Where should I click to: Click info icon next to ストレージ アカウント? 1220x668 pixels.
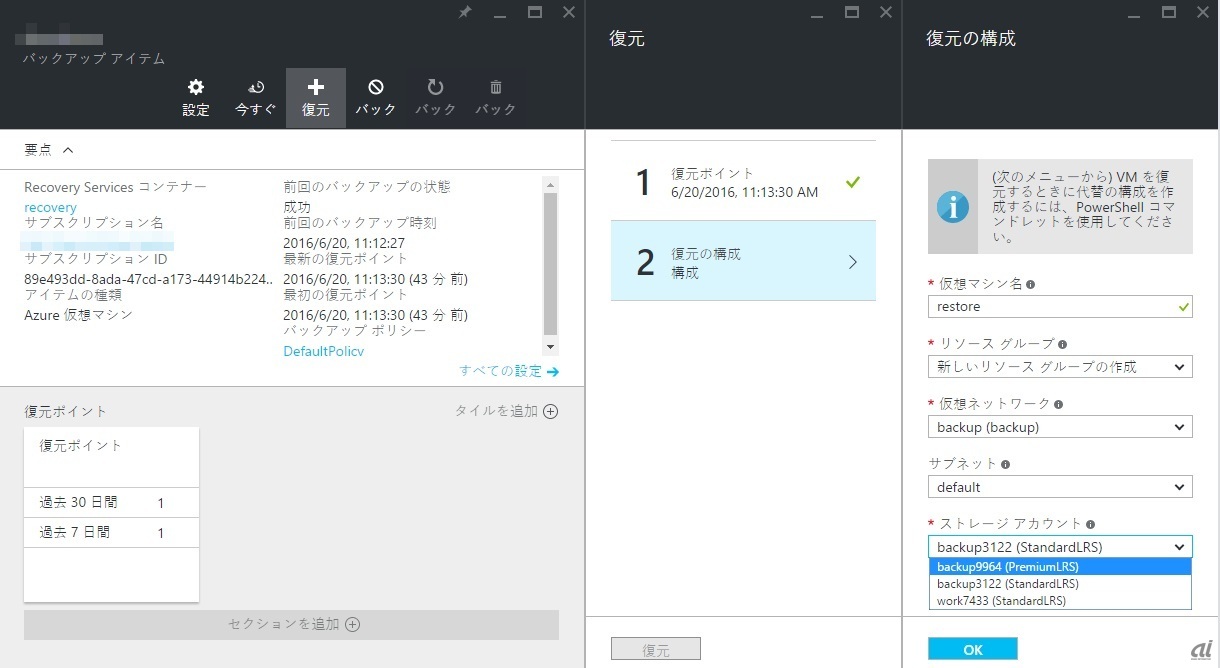tap(1090, 524)
